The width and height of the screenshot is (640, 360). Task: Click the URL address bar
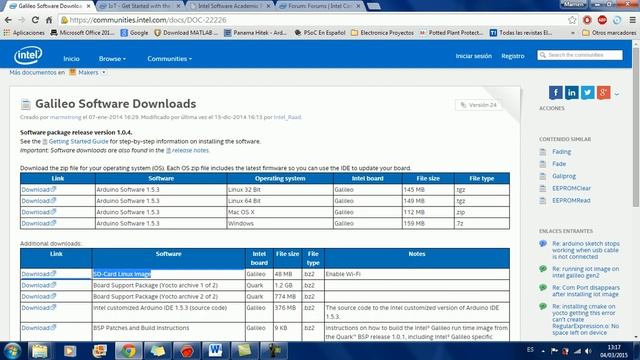(314, 20)
